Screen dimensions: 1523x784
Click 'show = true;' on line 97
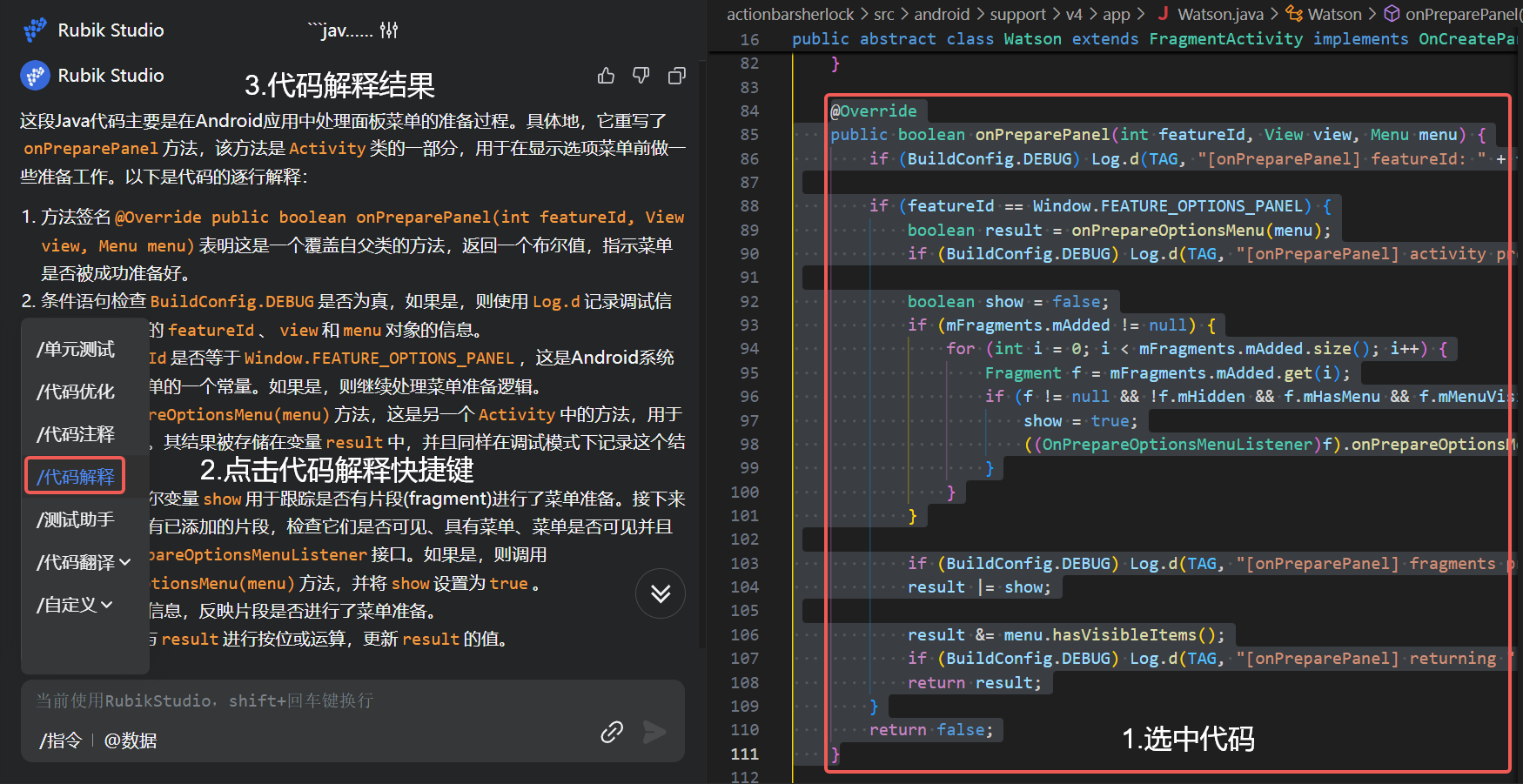click(x=1081, y=420)
